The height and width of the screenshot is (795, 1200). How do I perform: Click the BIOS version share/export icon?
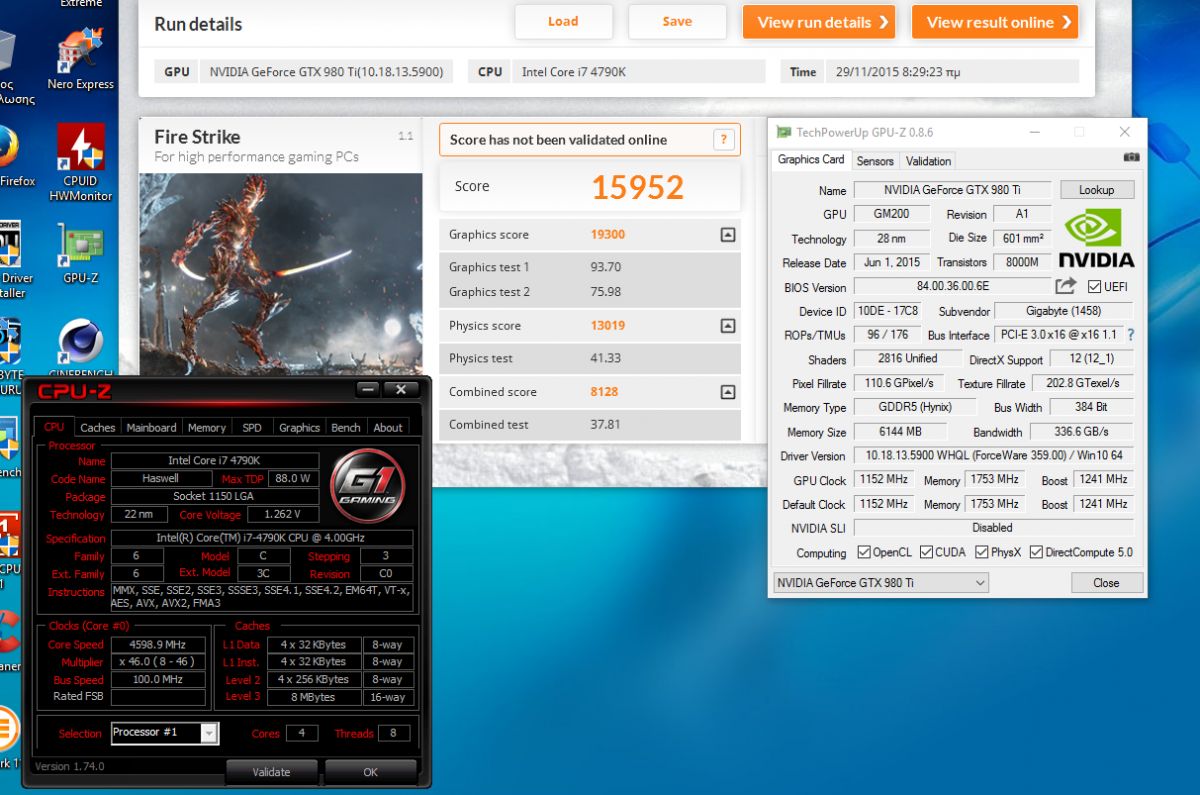1066,286
